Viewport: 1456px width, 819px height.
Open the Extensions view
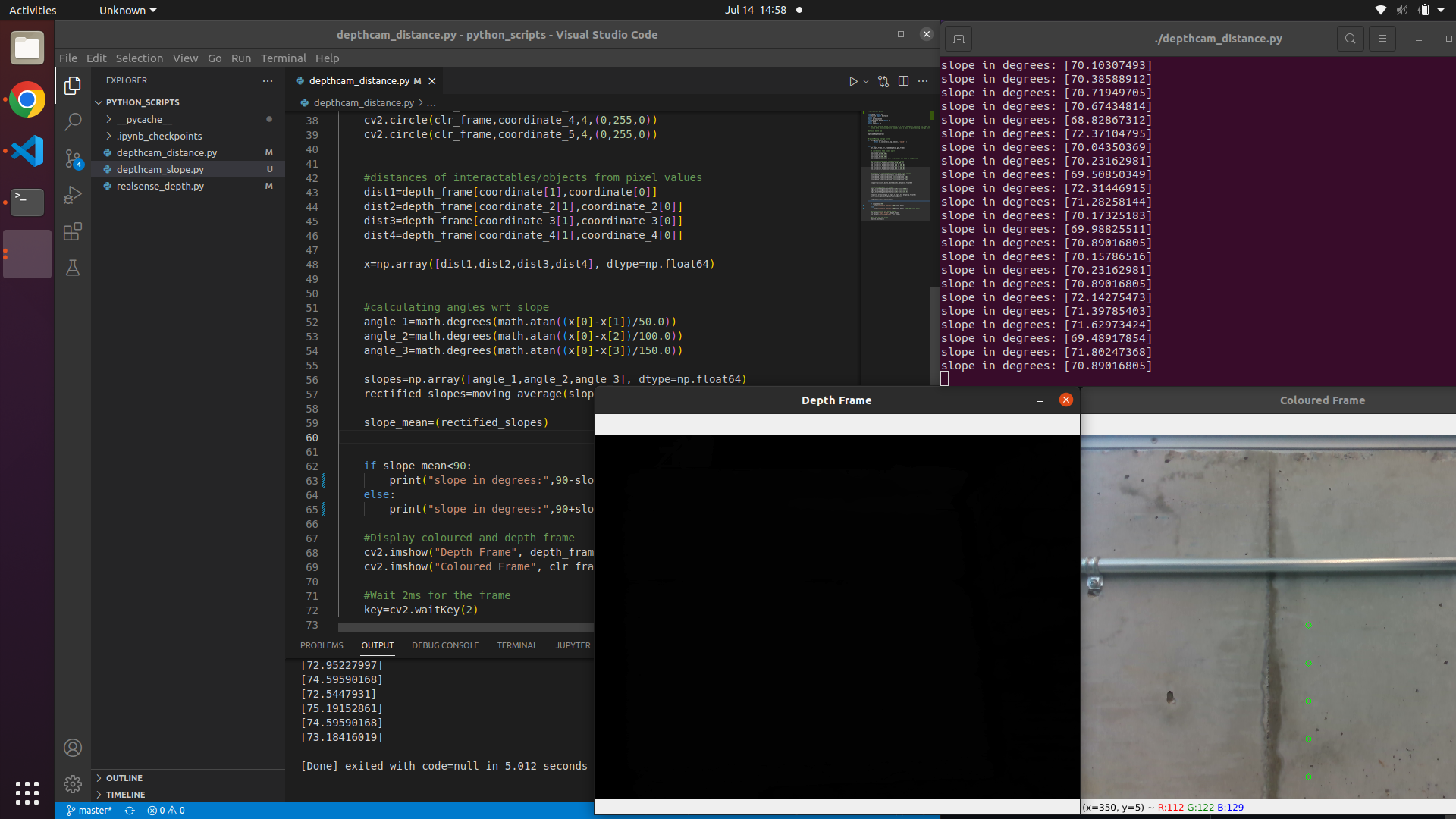73,231
